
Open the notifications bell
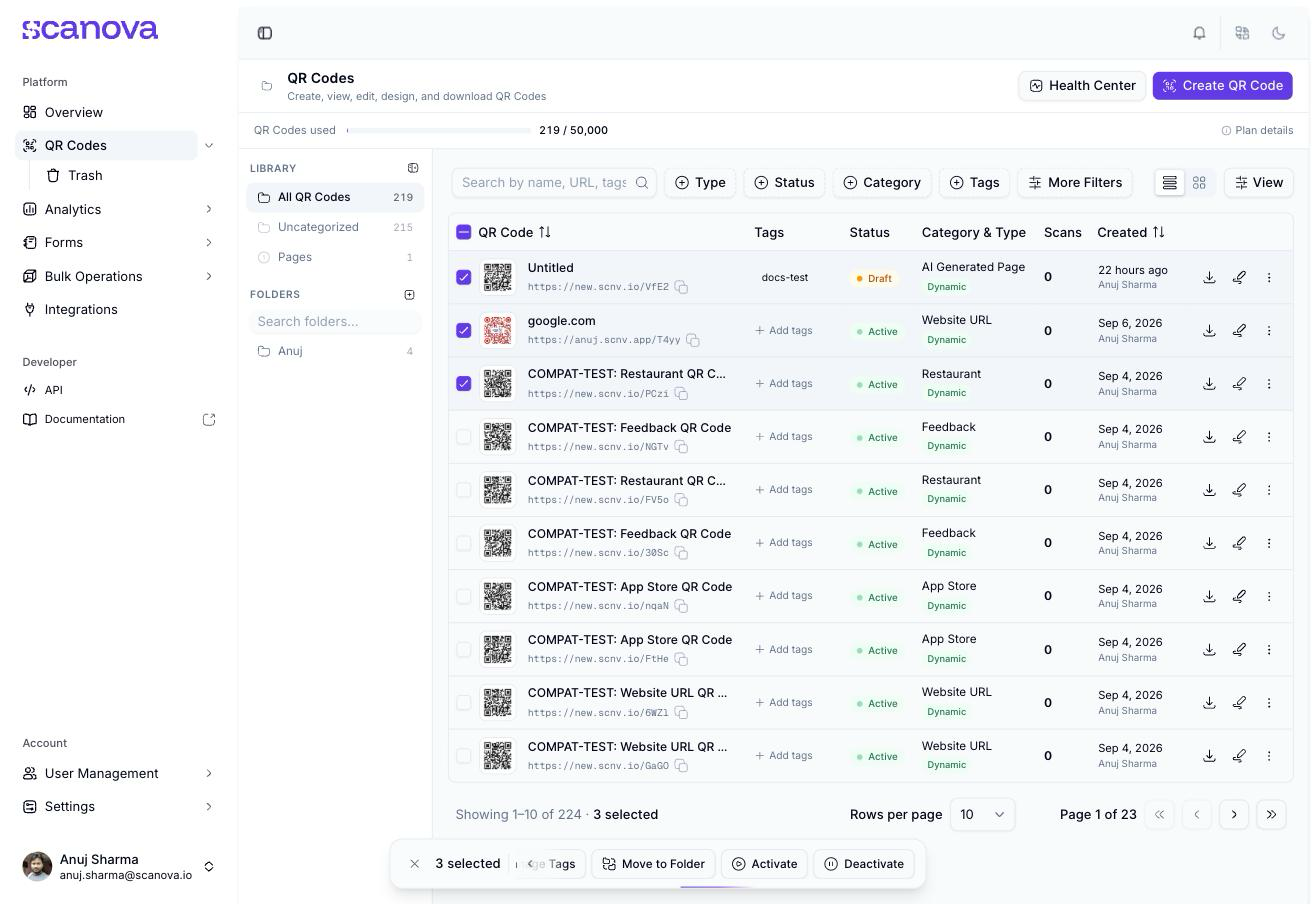[1199, 33]
